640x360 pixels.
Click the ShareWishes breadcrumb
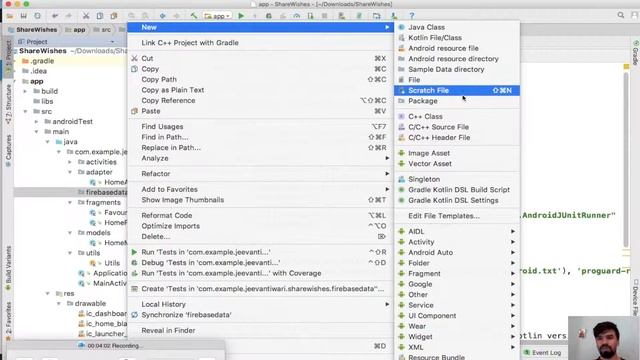pos(33,30)
